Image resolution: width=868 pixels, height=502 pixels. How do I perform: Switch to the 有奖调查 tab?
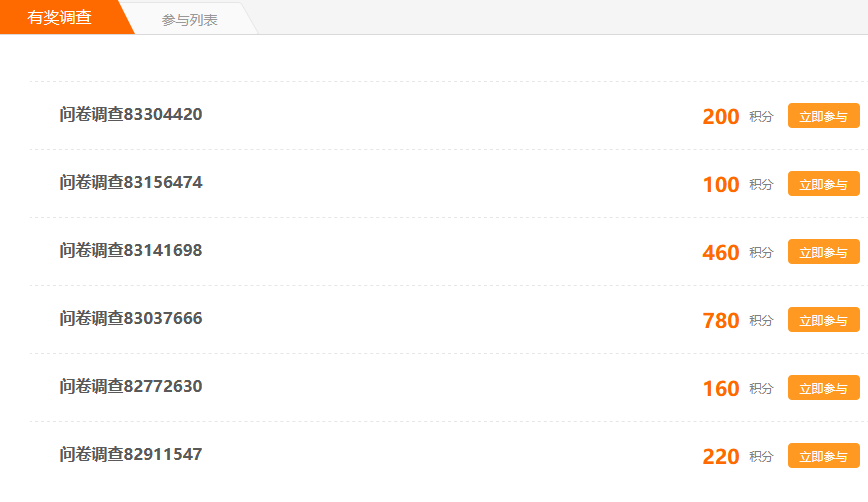coord(59,18)
